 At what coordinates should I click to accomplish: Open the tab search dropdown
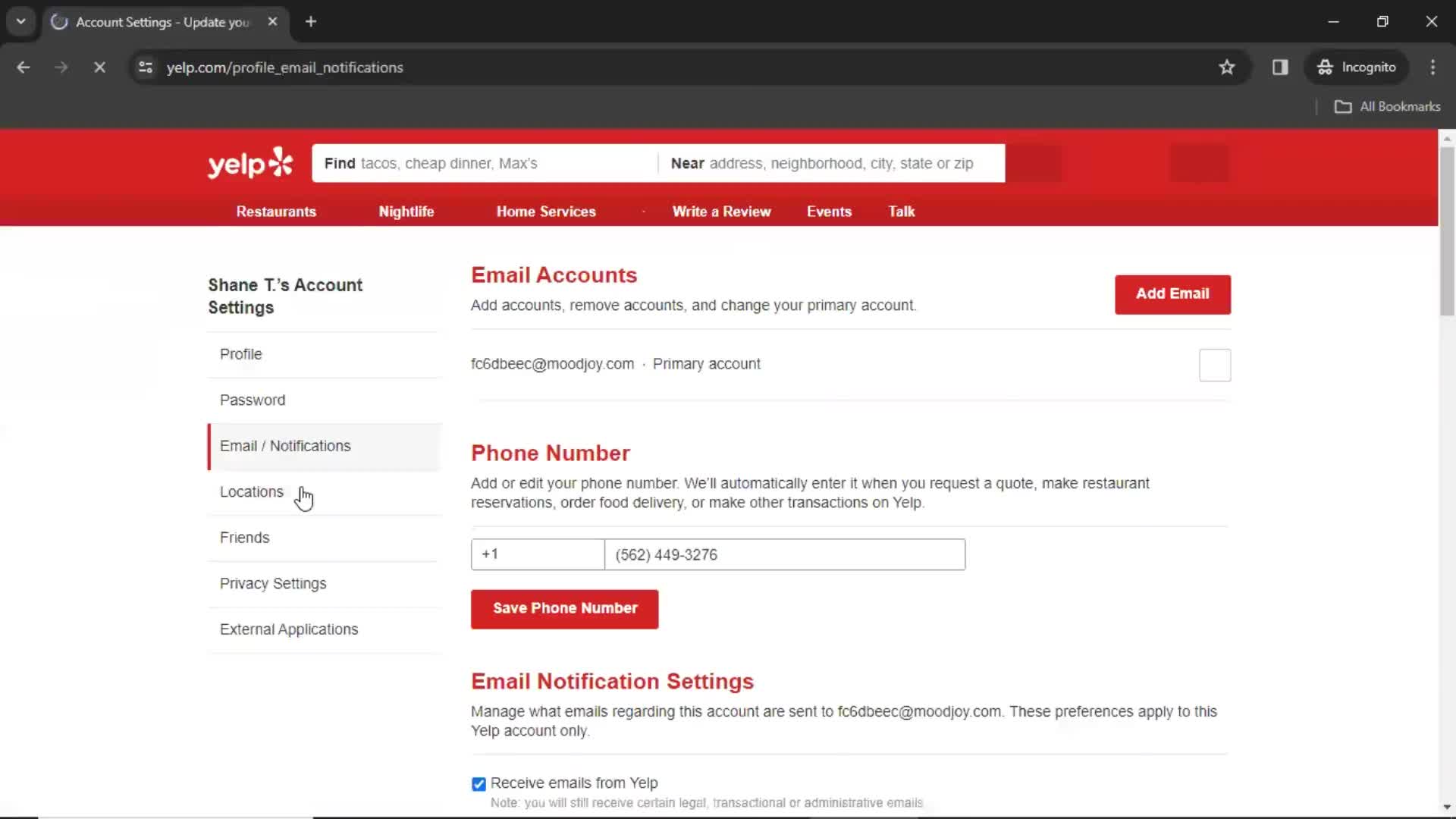point(21,22)
